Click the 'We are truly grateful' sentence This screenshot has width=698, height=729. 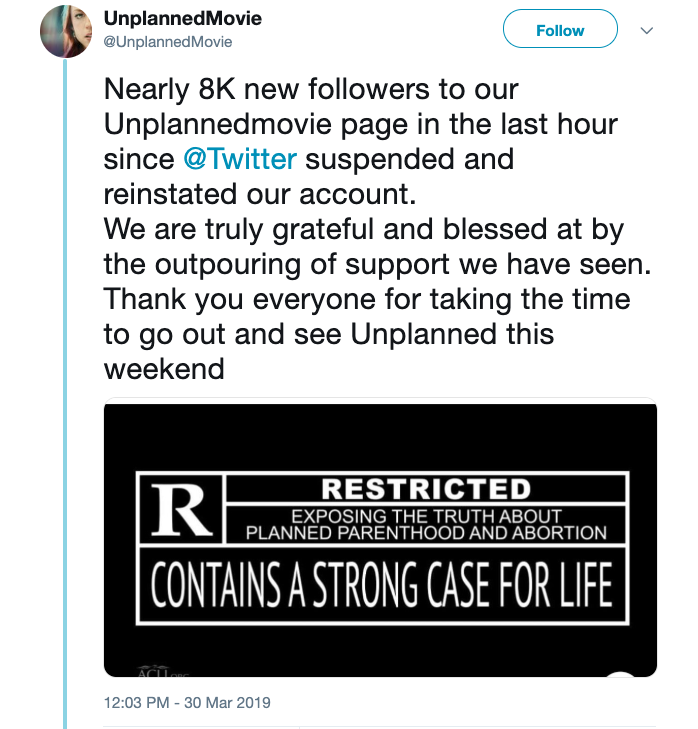(x=364, y=229)
